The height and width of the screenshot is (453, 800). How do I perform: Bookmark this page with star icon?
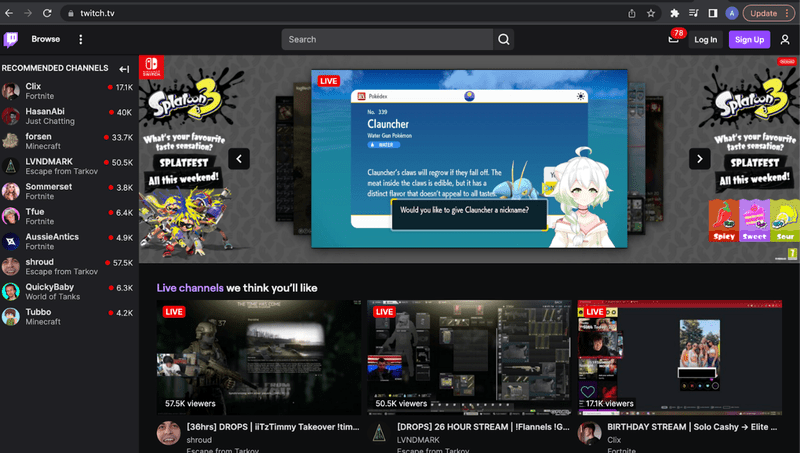651,13
